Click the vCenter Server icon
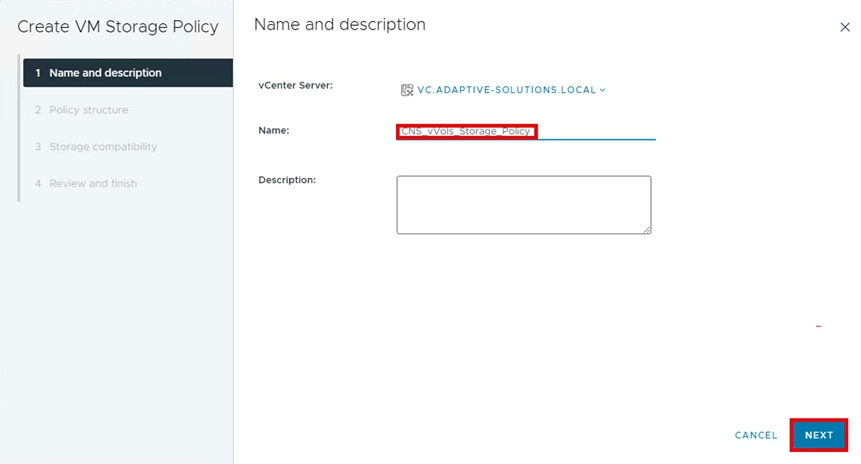This screenshot has width=861, height=464. click(x=407, y=90)
